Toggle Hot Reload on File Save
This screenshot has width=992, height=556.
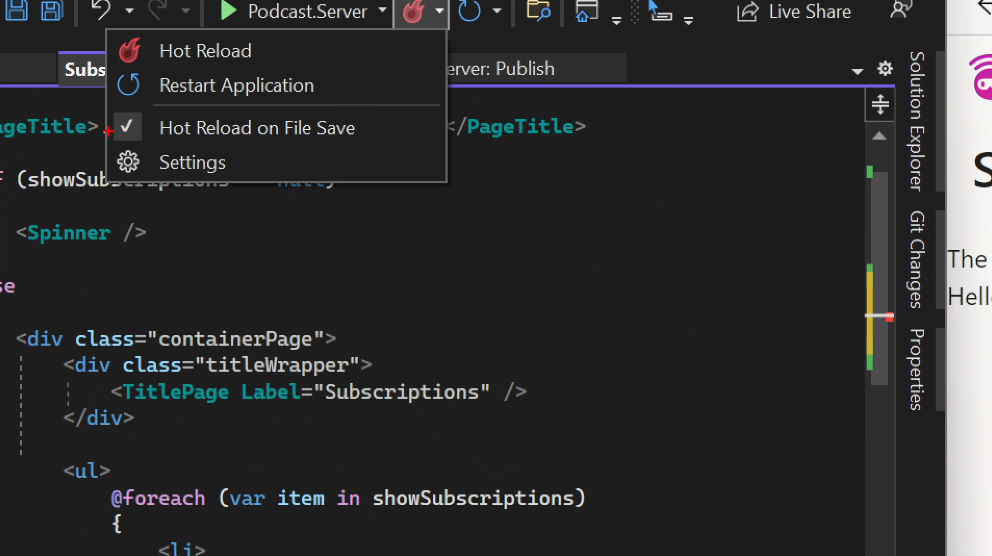click(x=256, y=128)
